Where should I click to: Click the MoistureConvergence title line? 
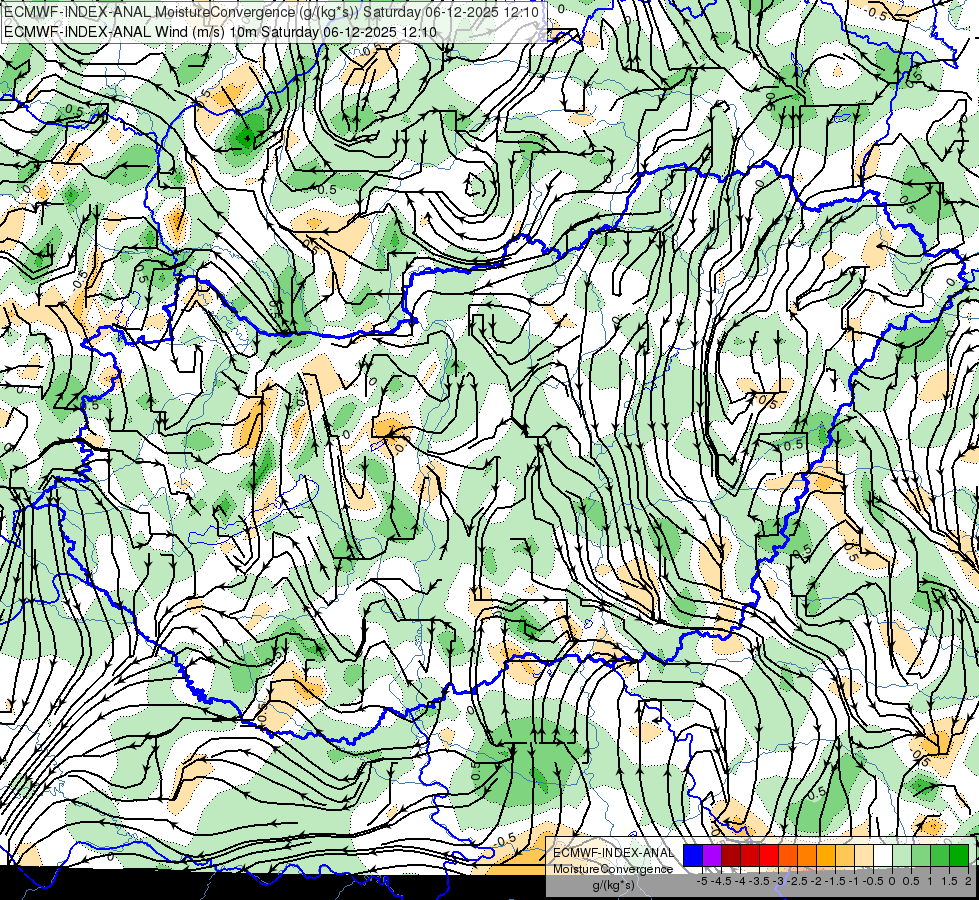tap(272, 12)
